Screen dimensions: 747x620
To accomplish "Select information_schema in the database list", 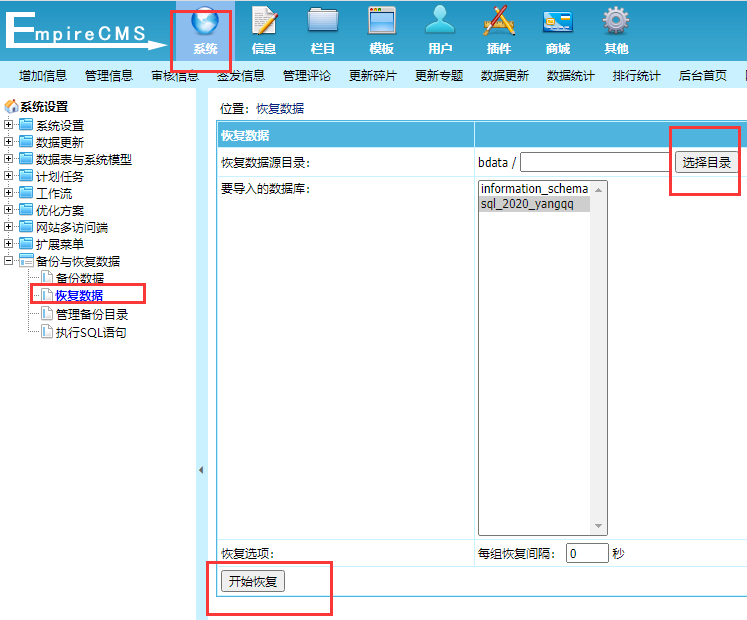I will pyautogui.click(x=534, y=189).
